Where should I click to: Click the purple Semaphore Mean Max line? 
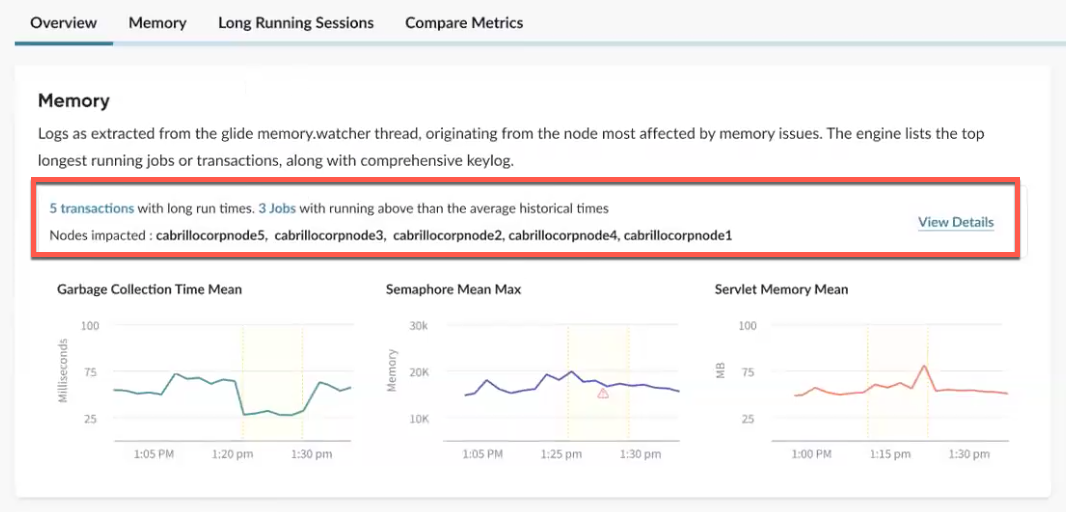(x=572, y=384)
